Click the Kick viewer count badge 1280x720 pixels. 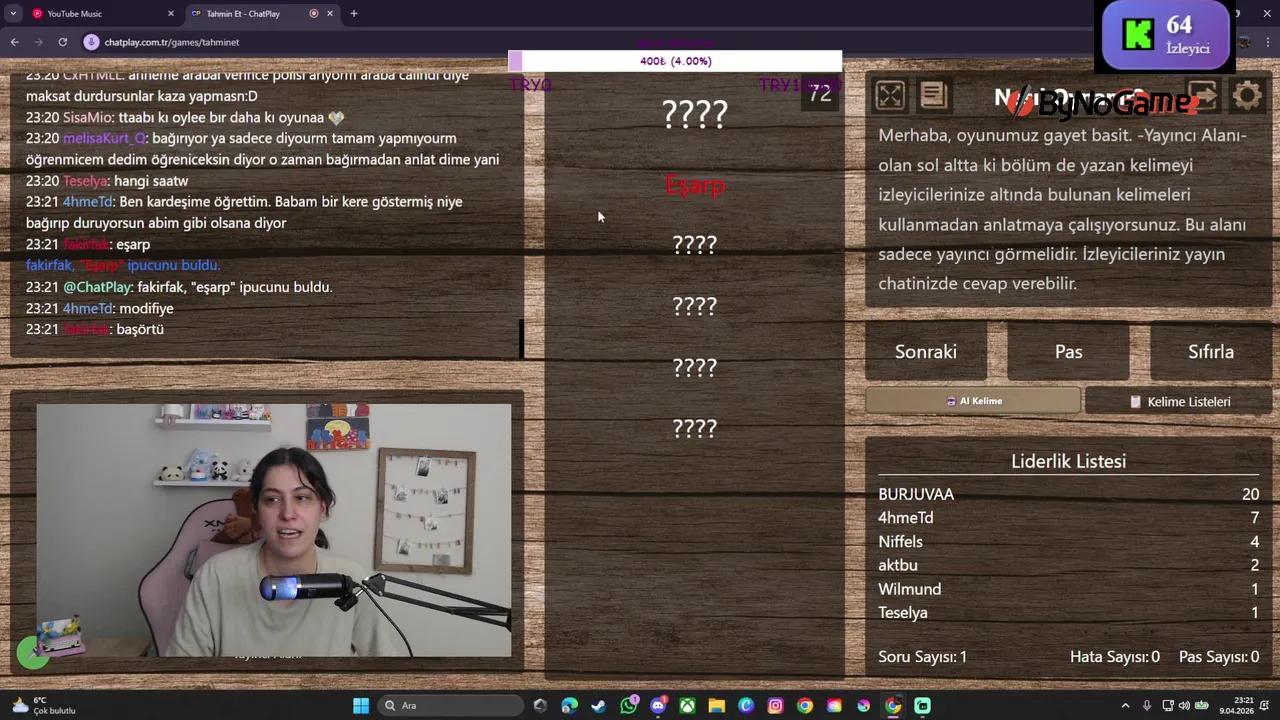coord(1164,36)
